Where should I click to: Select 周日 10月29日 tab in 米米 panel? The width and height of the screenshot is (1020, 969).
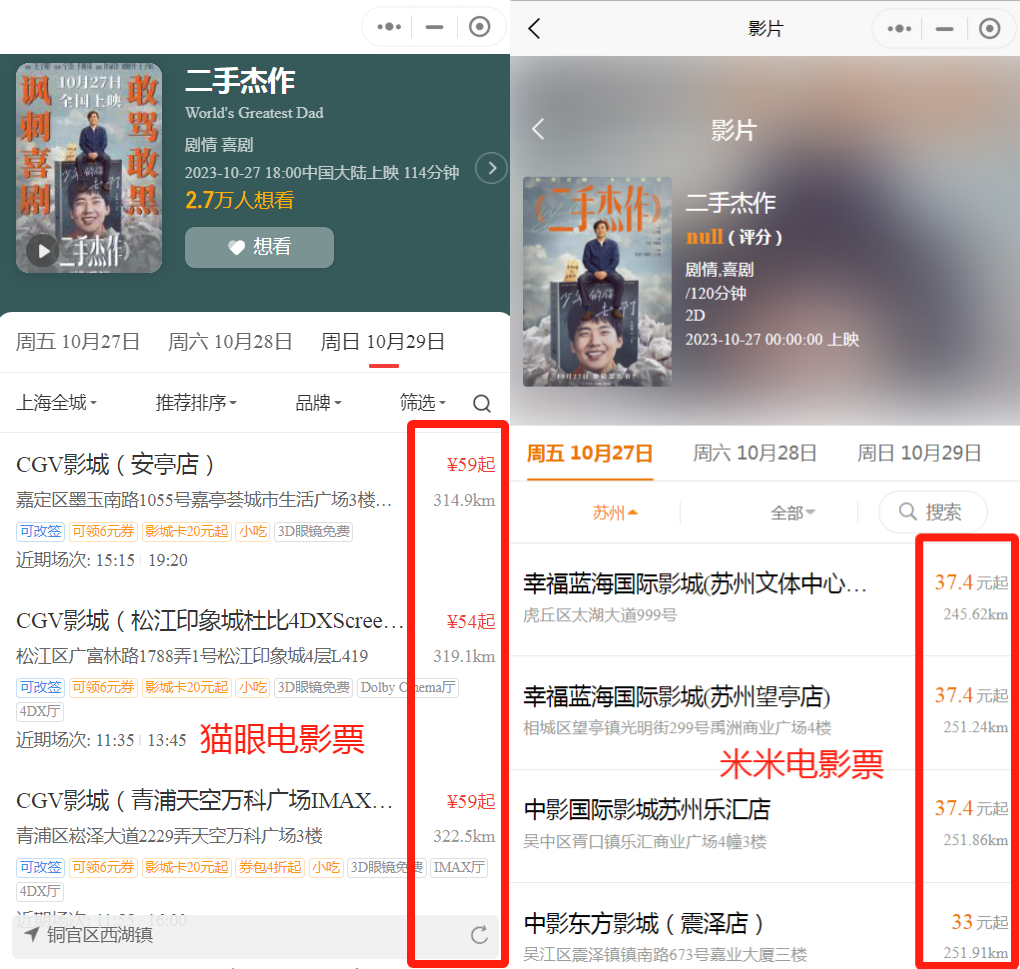pyautogui.click(x=919, y=453)
